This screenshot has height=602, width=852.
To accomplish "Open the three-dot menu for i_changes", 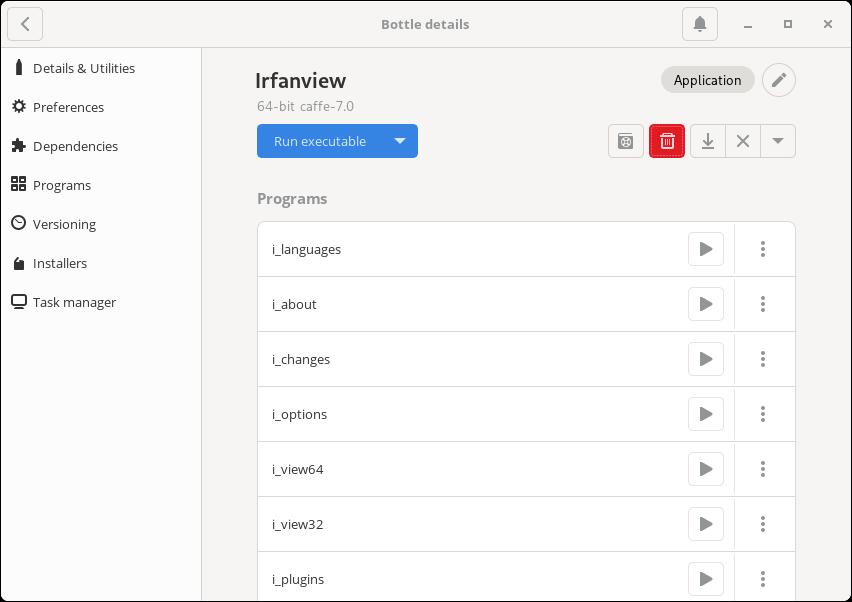I will pyautogui.click(x=763, y=359).
